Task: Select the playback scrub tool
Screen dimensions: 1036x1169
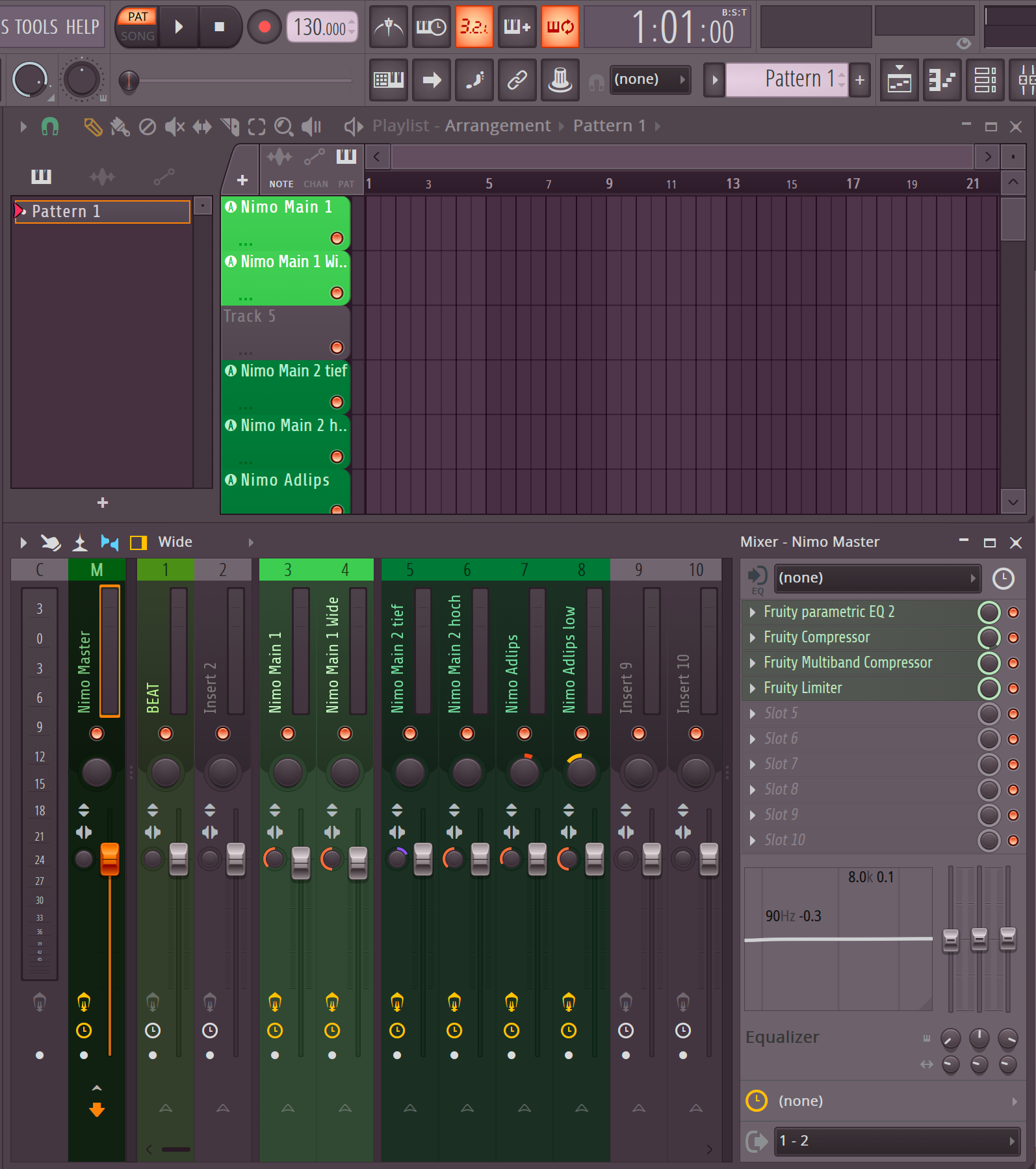Action: tap(311, 126)
